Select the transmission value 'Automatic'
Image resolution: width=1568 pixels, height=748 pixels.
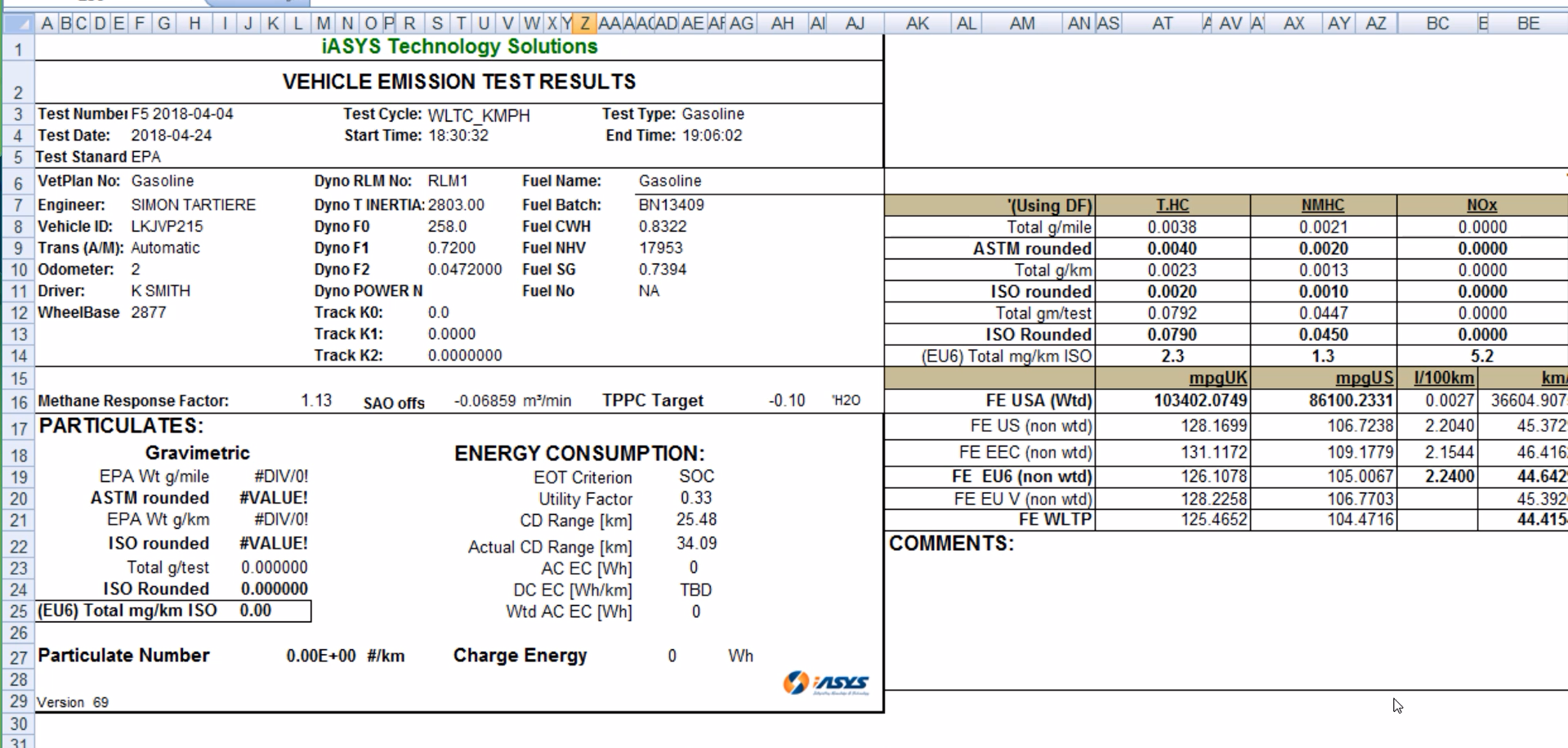coord(165,248)
